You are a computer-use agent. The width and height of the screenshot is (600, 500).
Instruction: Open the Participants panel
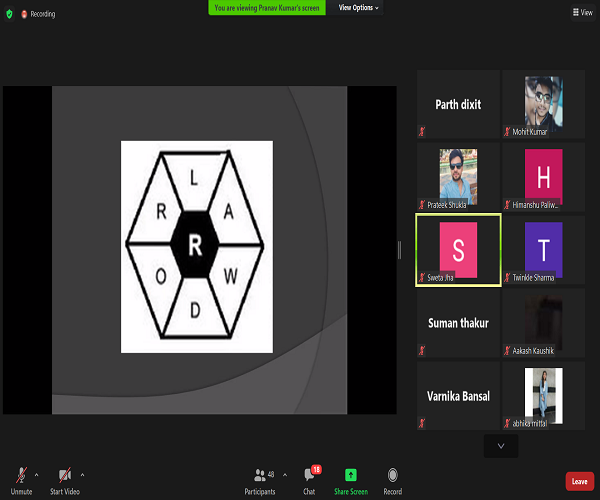click(x=260, y=481)
